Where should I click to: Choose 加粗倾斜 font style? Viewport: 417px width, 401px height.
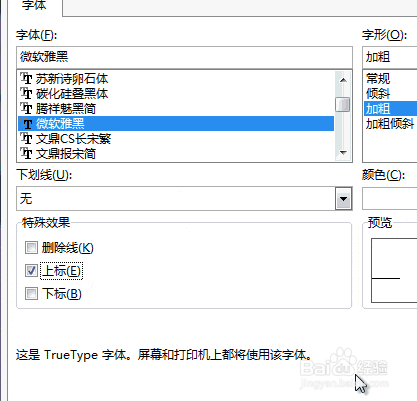point(390,124)
